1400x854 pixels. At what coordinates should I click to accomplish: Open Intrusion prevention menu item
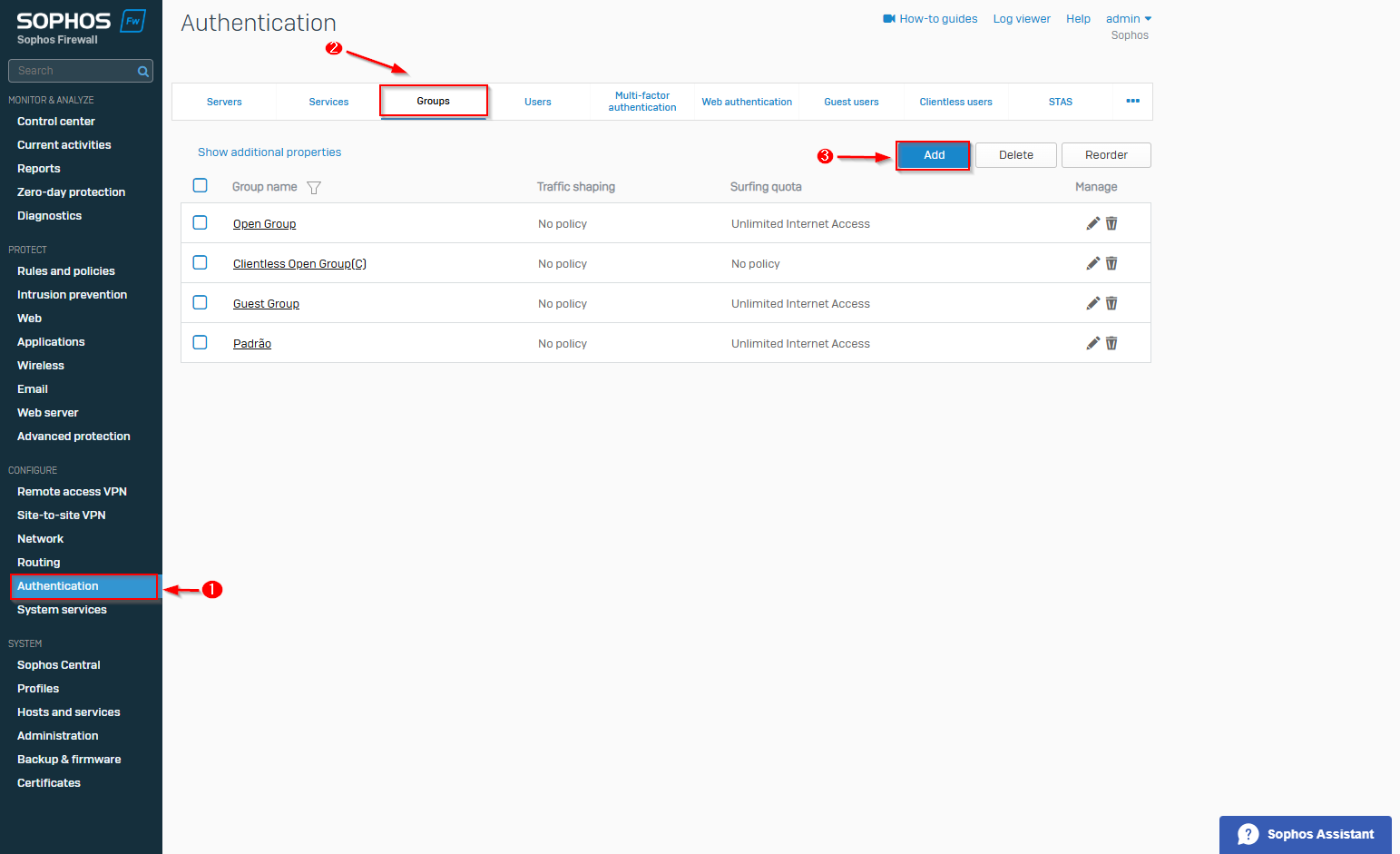pyautogui.click(x=73, y=295)
